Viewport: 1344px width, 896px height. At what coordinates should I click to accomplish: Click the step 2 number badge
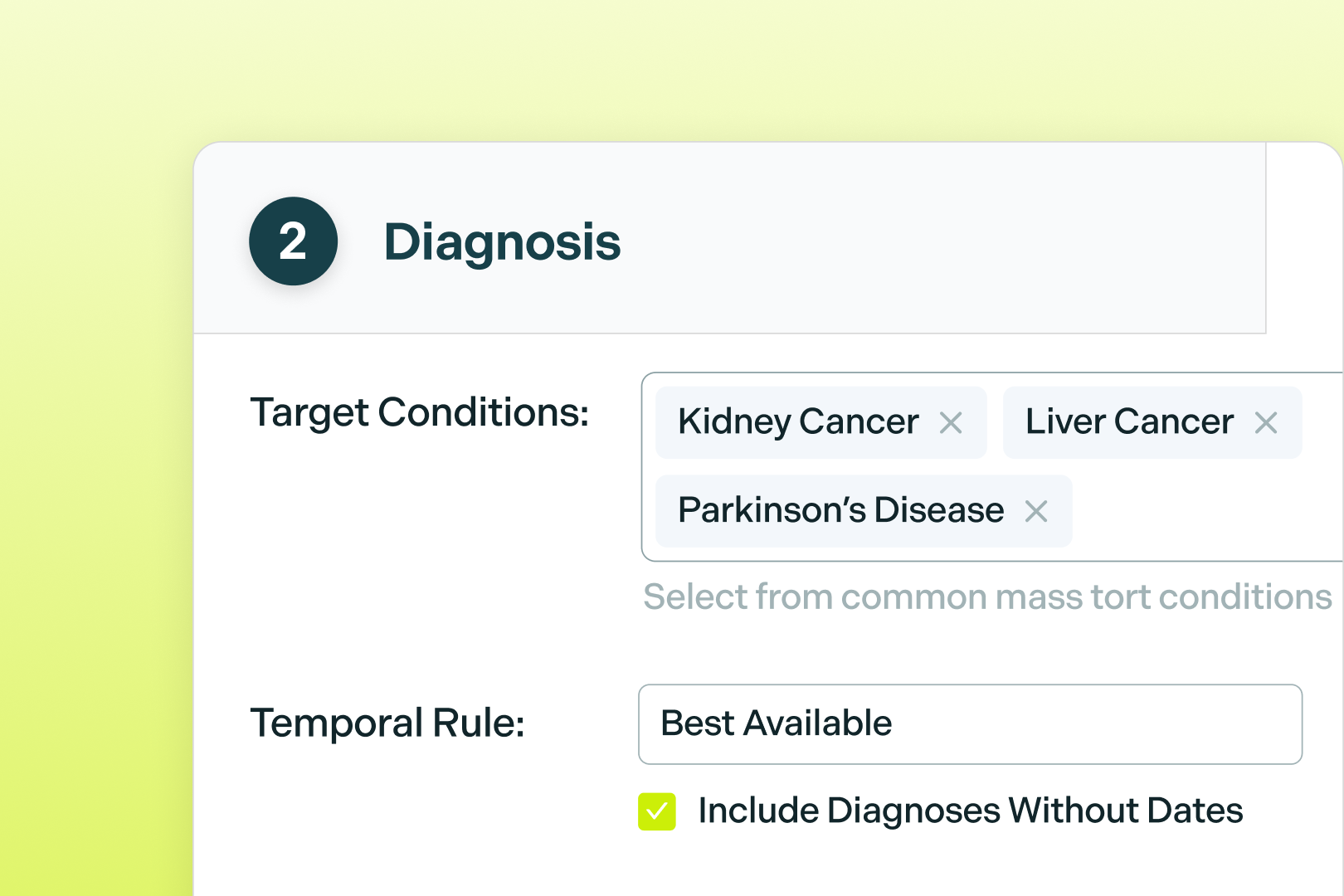coord(293,241)
